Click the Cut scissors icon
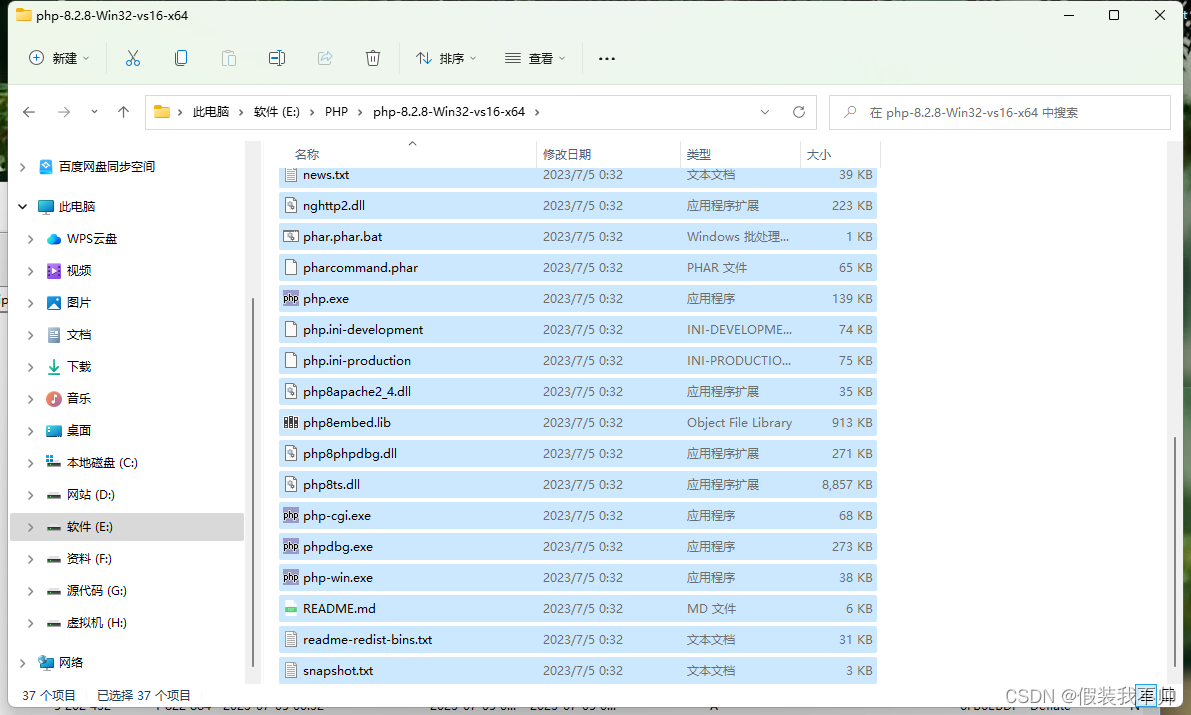 [x=133, y=59]
